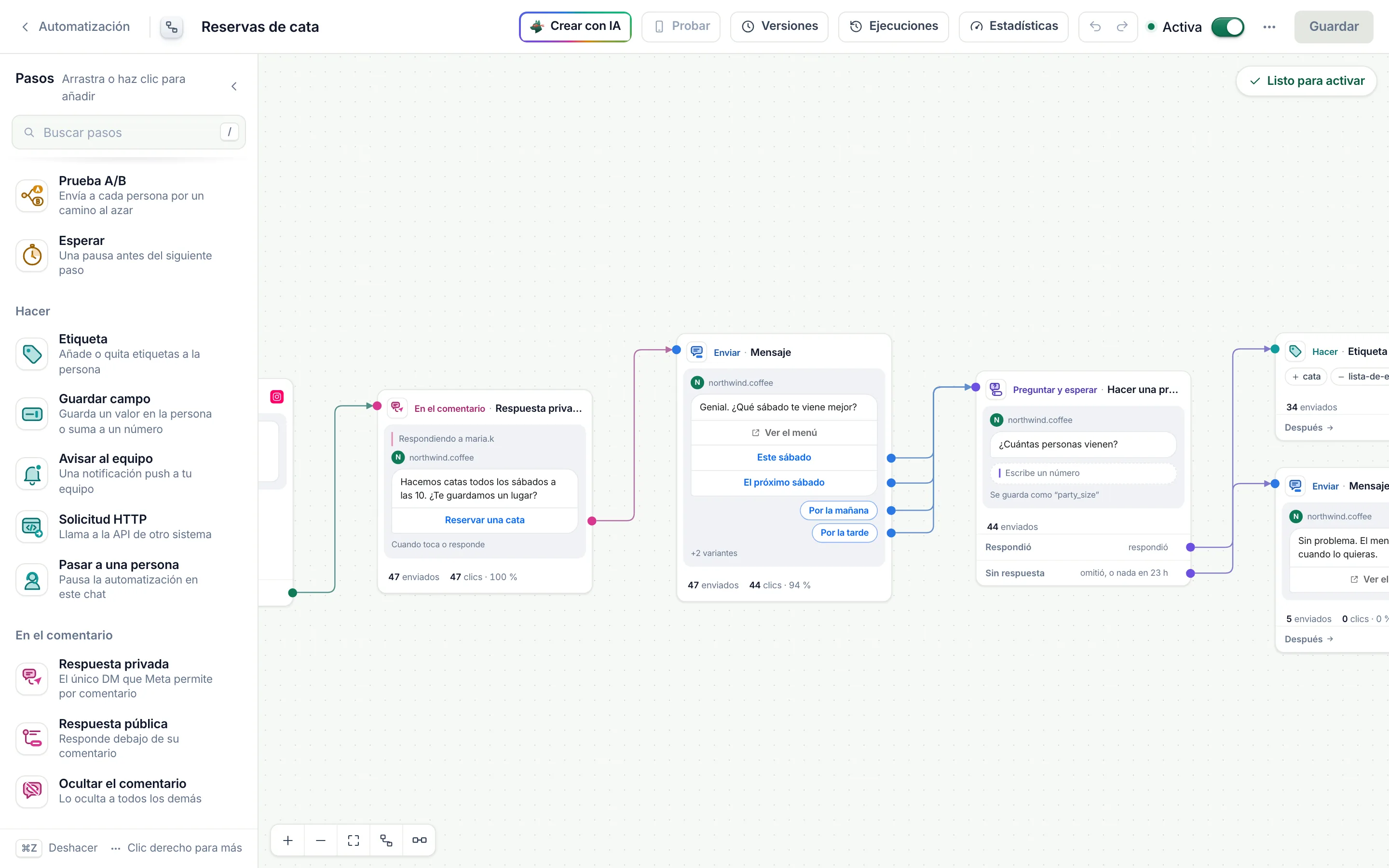Open the Estadísticas view
The width and height of the screenshot is (1389, 868).
[1014, 27]
